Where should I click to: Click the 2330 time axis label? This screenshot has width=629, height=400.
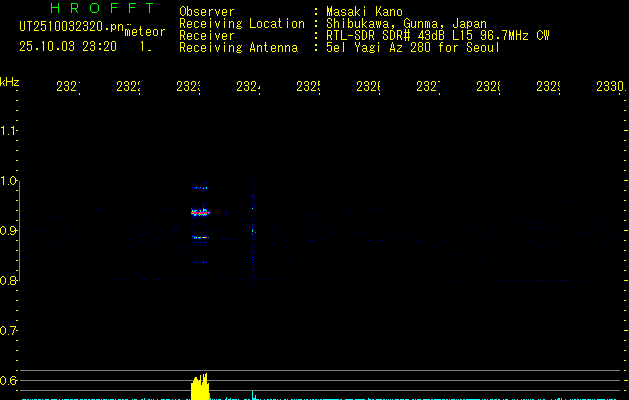click(x=611, y=86)
